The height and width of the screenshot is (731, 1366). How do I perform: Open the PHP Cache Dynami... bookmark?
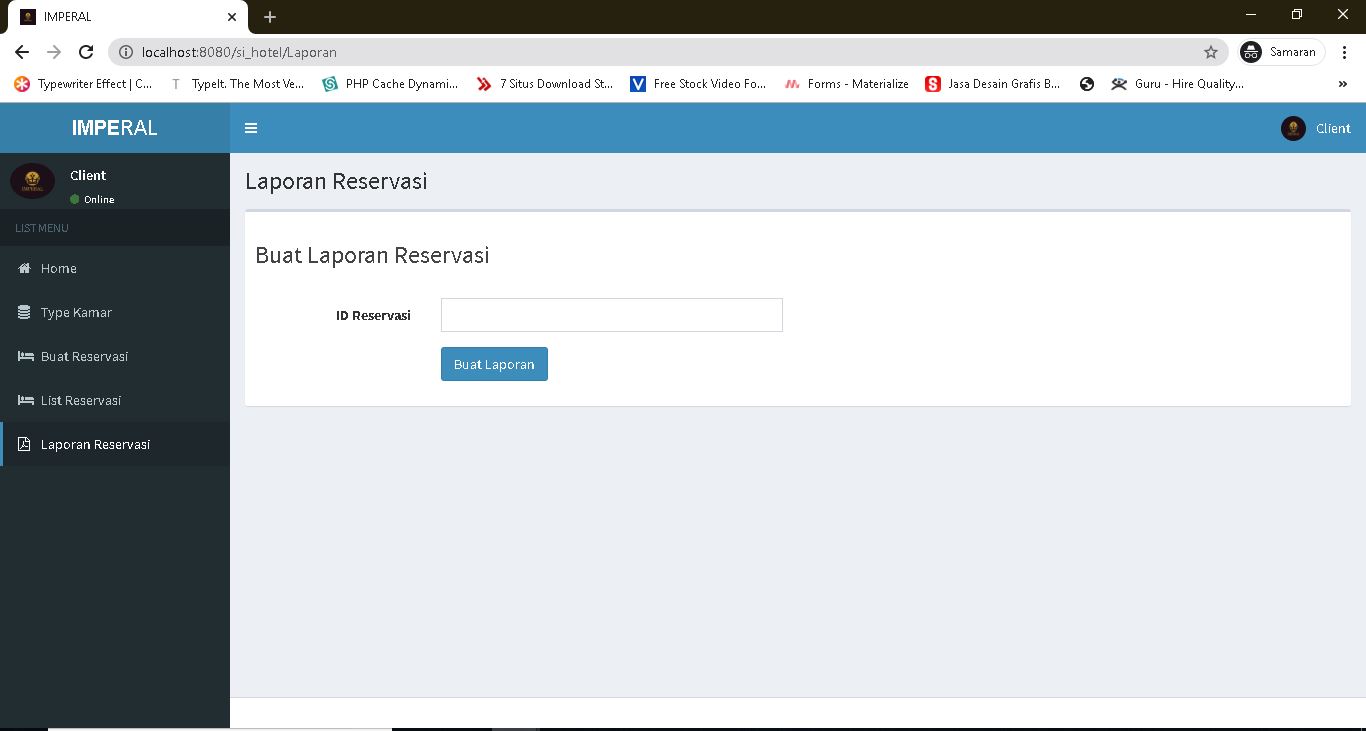click(390, 84)
